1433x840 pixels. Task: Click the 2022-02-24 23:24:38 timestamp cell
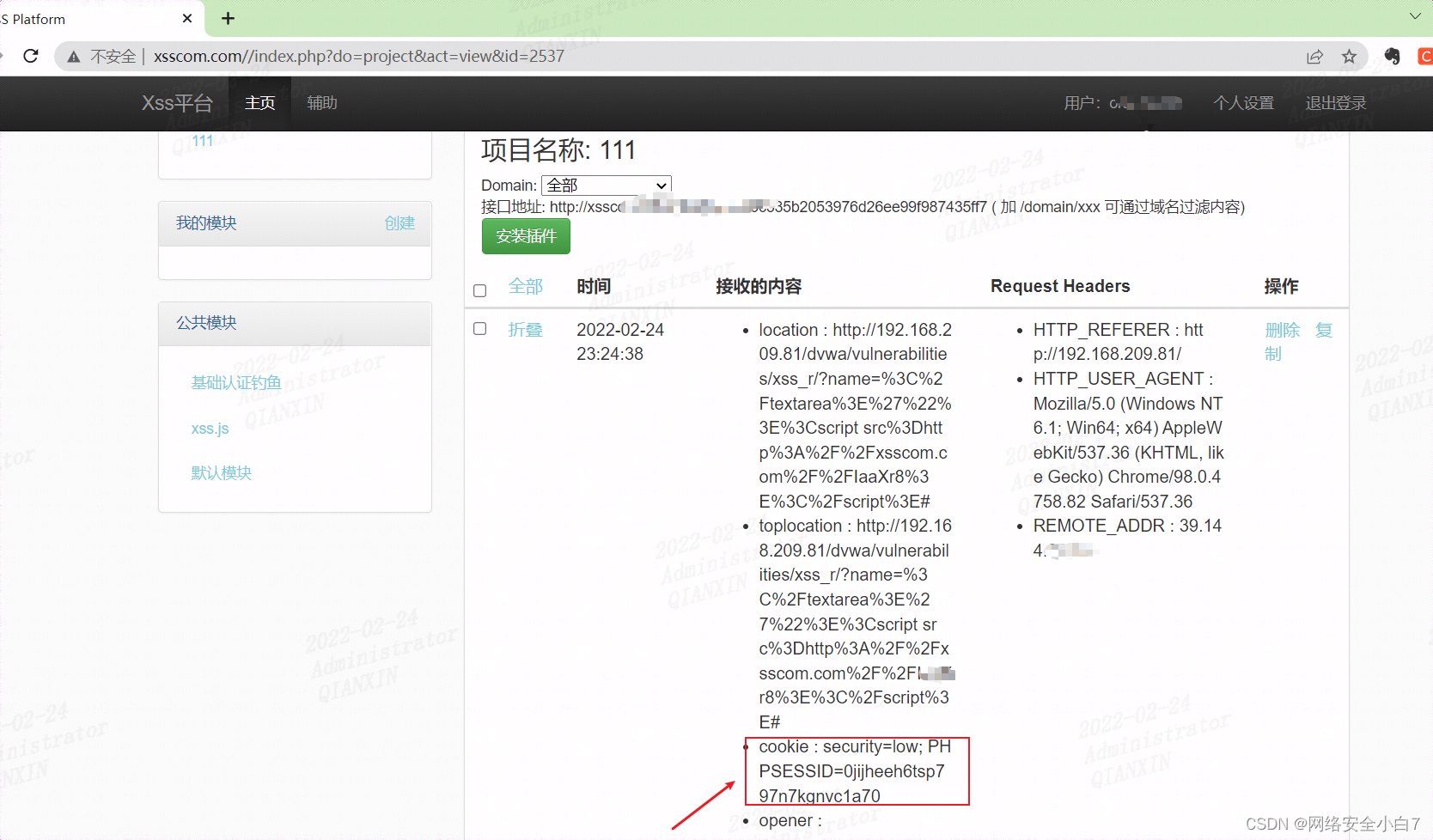pos(620,342)
